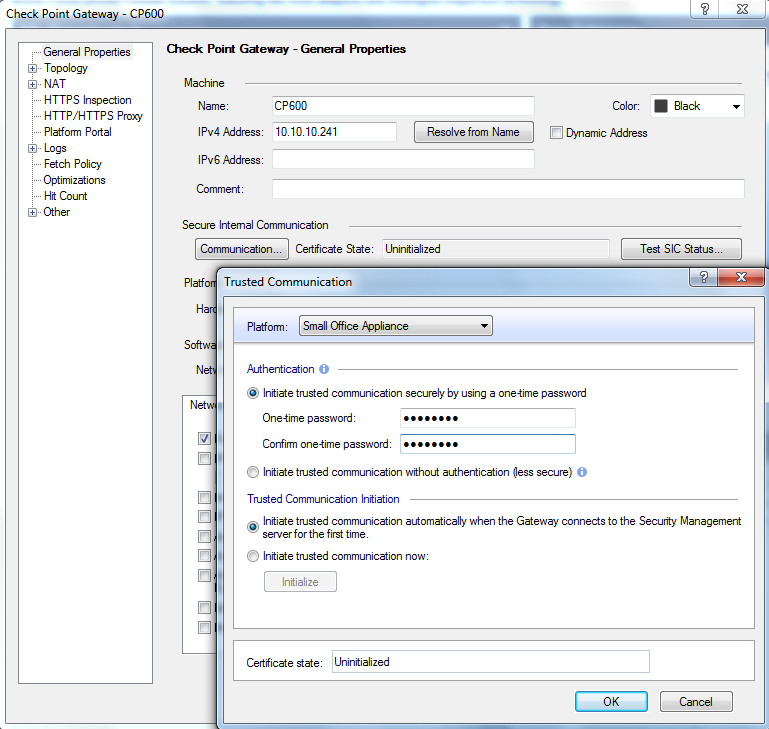Click Certificate State Uninitialized field in Gateway

coord(495,249)
